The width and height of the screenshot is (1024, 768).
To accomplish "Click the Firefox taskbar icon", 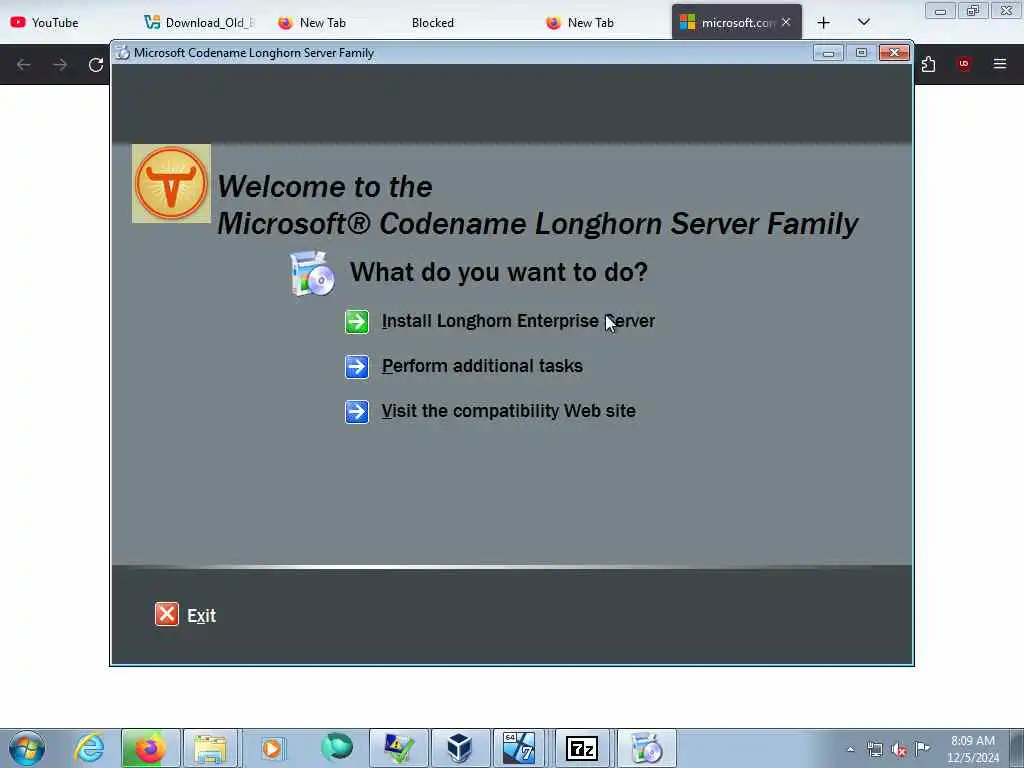I will coord(150,748).
